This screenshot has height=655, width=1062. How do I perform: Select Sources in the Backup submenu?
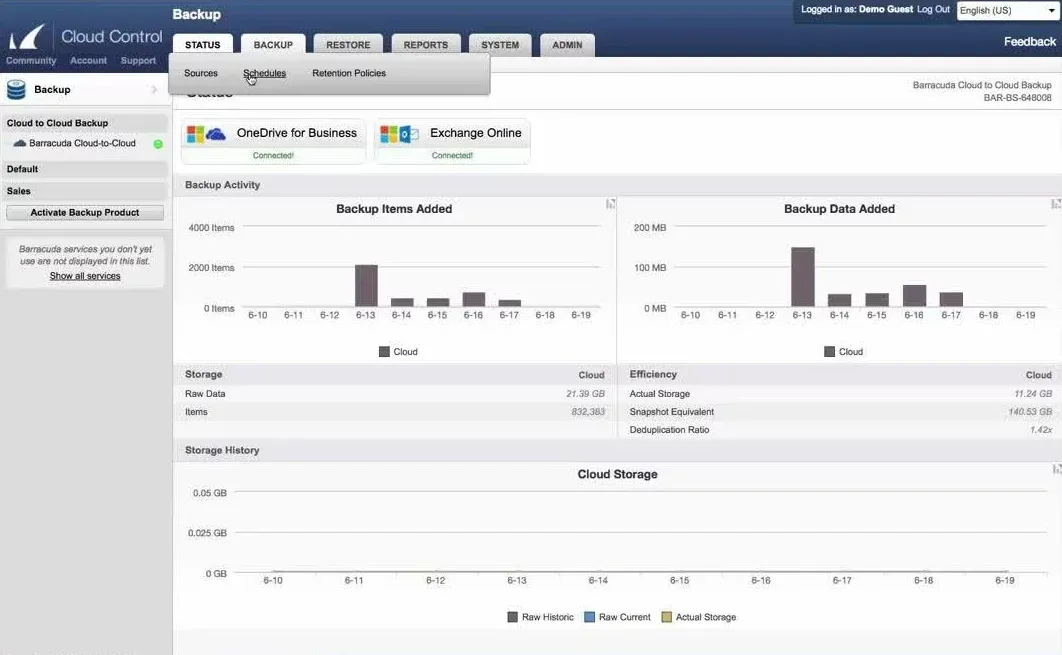[200, 73]
